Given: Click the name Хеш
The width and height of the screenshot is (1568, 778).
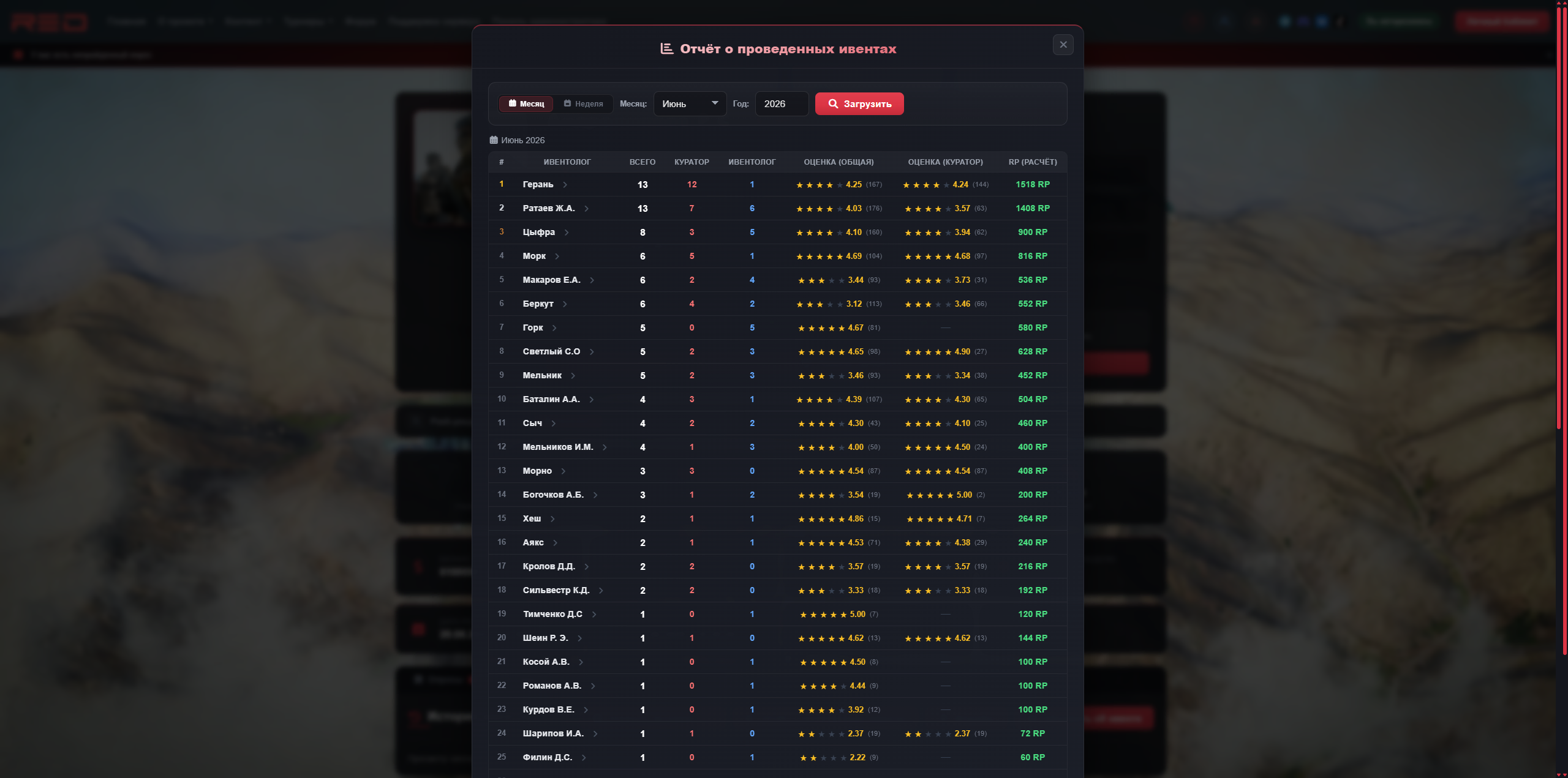Looking at the screenshot, I should click(532, 518).
